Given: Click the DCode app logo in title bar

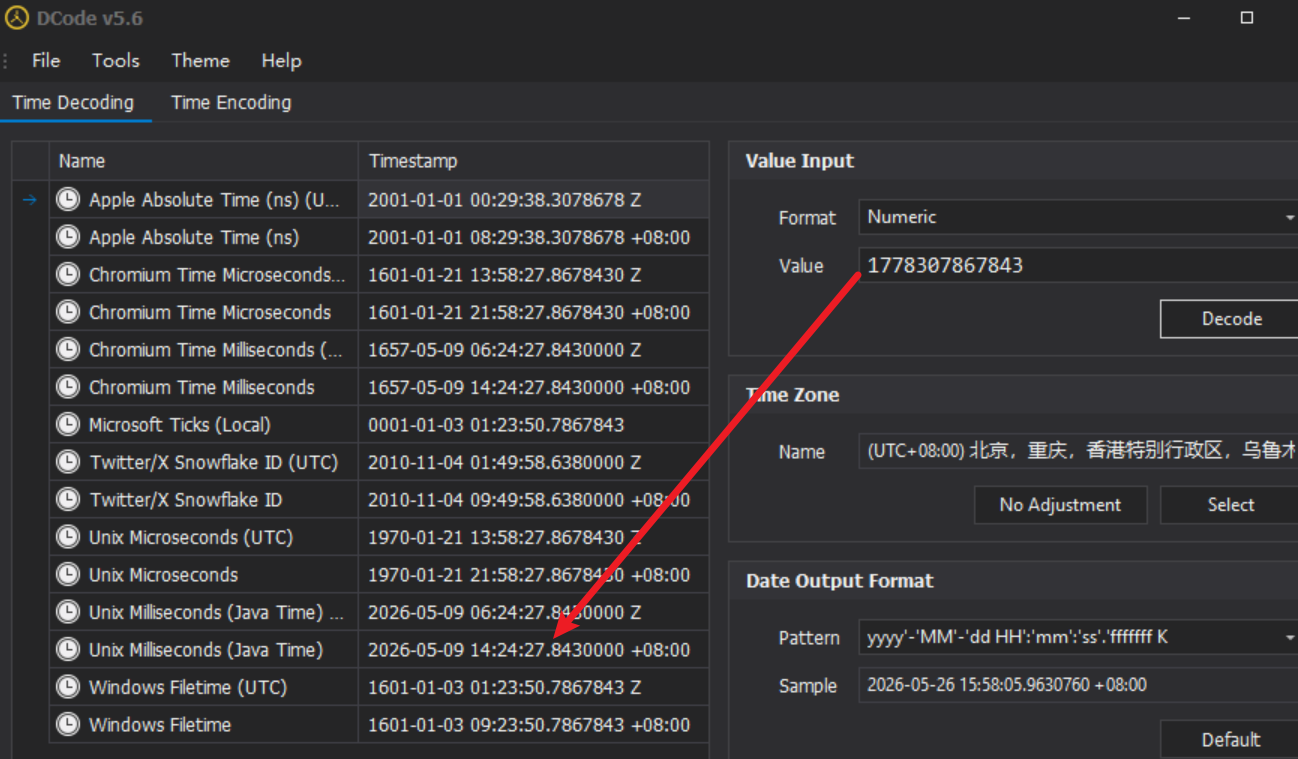Looking at the screenshot, I should [x=17, y=18].
